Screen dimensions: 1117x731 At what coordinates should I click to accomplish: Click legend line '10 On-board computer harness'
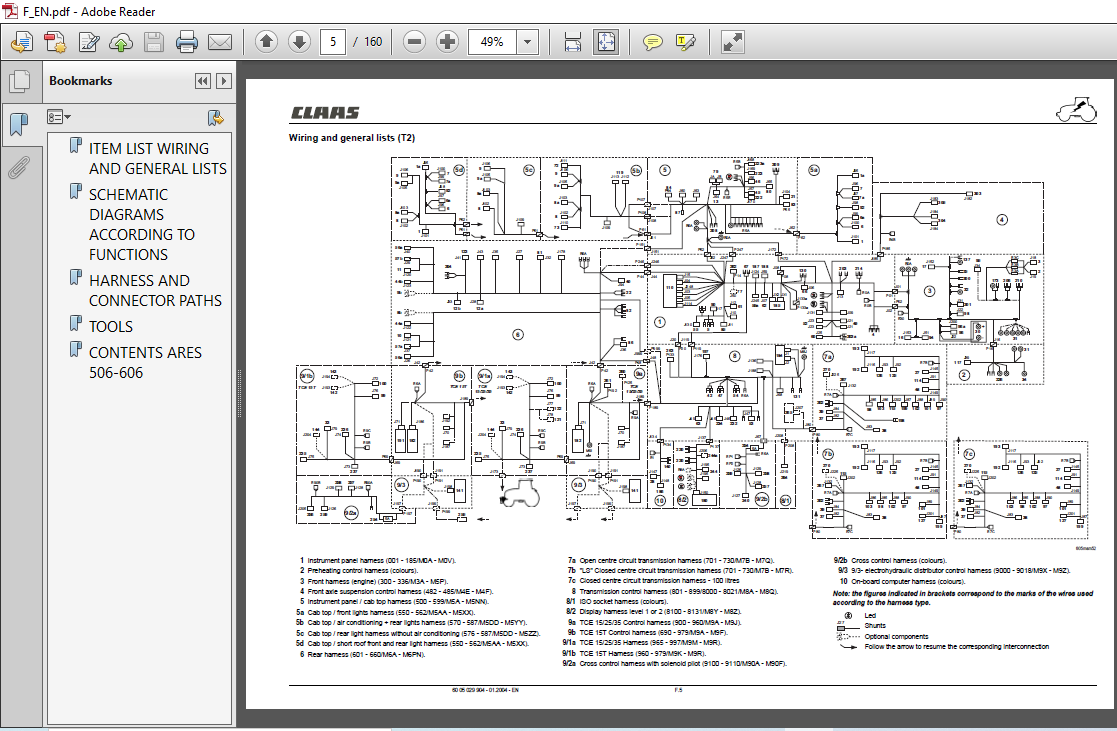[x=901, y=581]
